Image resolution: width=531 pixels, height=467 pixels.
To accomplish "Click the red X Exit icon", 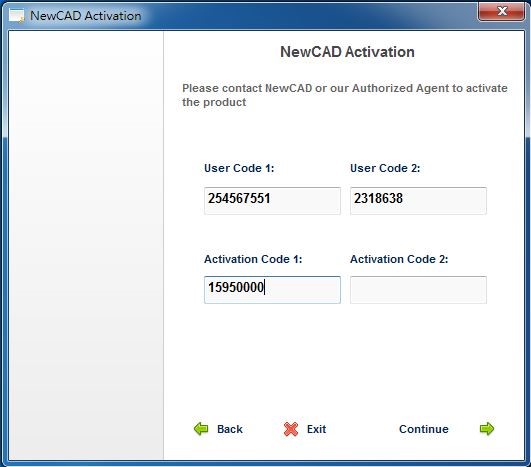I will tap(291, 429).
